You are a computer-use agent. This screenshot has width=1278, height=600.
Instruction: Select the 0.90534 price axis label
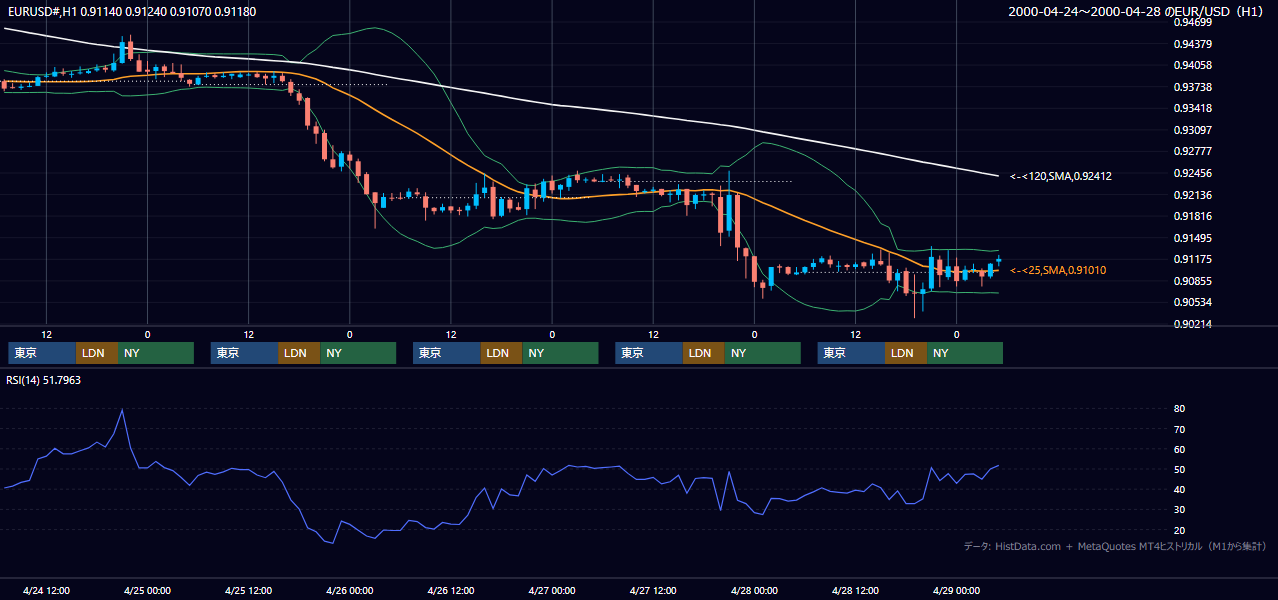pos(1191,302)
